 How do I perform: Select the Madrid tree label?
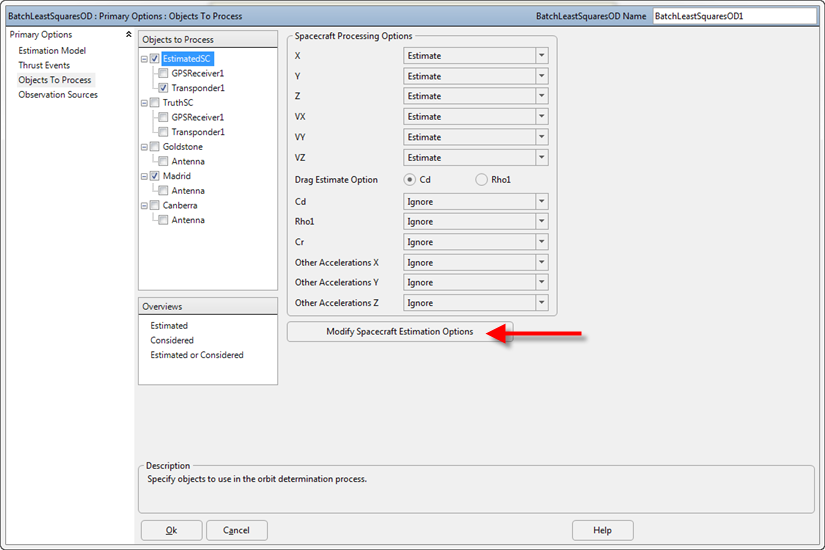[x=177, y=176]
